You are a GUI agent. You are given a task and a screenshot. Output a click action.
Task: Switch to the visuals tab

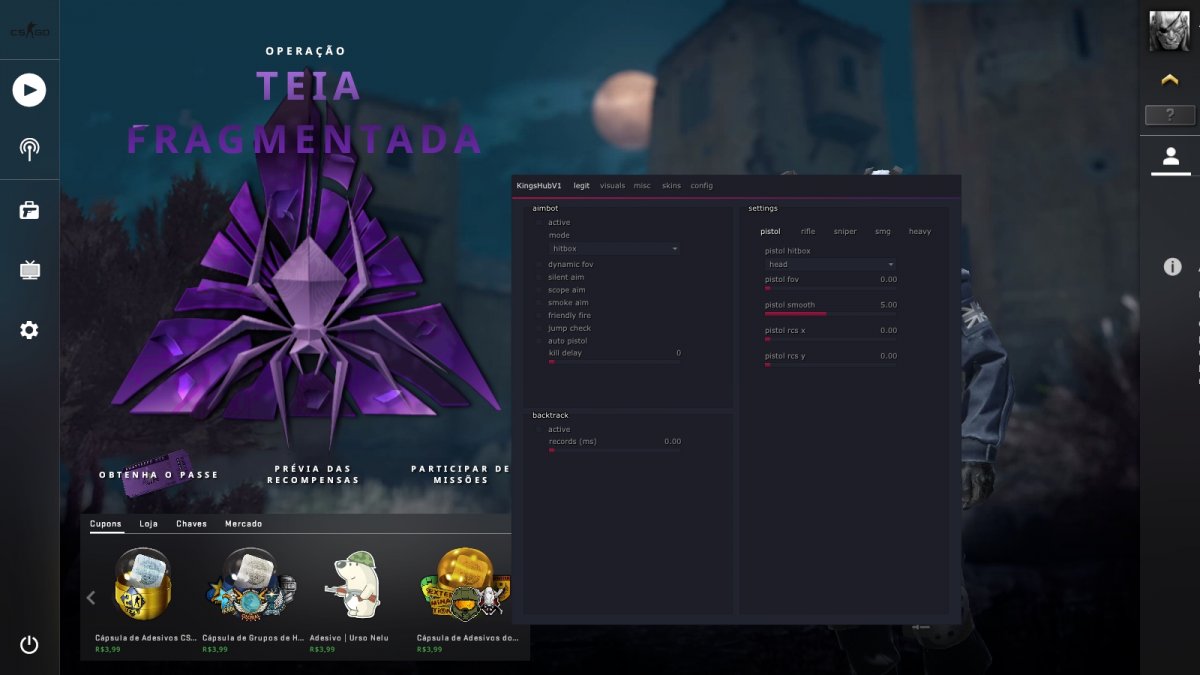click(x=612, y=186)
